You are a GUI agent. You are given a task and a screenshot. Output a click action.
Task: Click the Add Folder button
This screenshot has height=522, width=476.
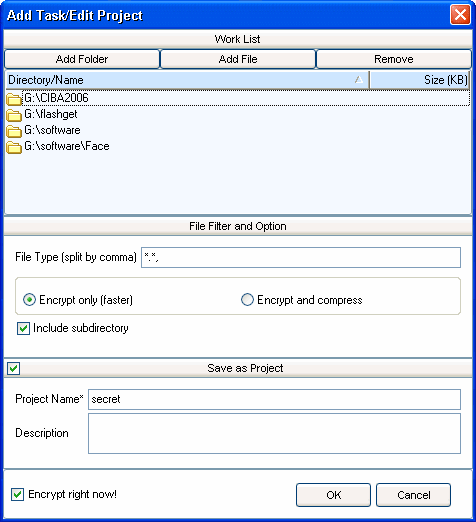click(82, 59)
